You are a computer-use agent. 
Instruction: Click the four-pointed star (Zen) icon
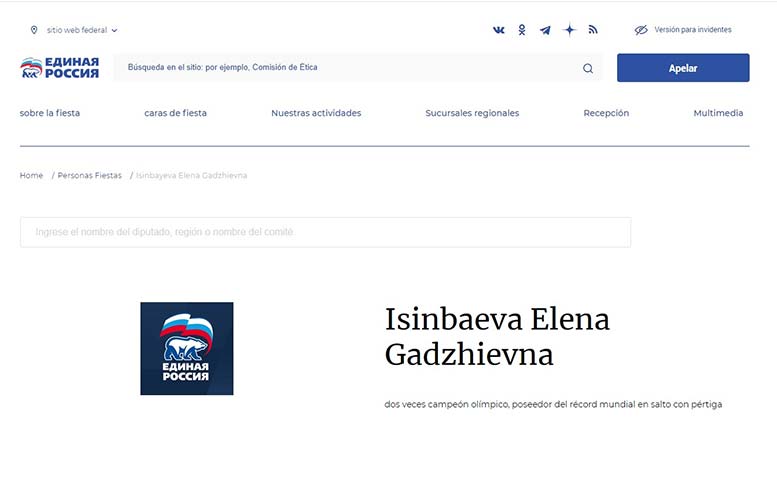click(569, 30)
